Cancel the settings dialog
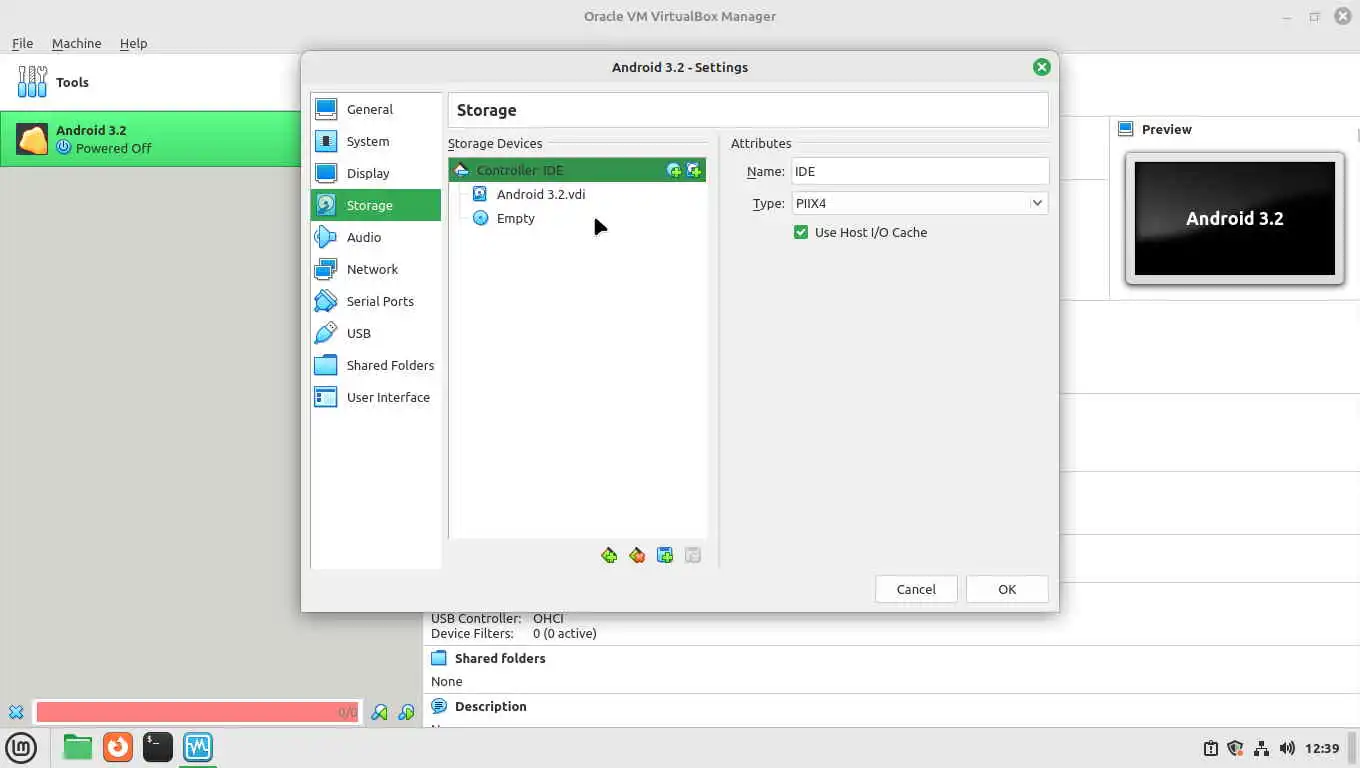This screenshot has height=768, width=1360. pos(916,589)
